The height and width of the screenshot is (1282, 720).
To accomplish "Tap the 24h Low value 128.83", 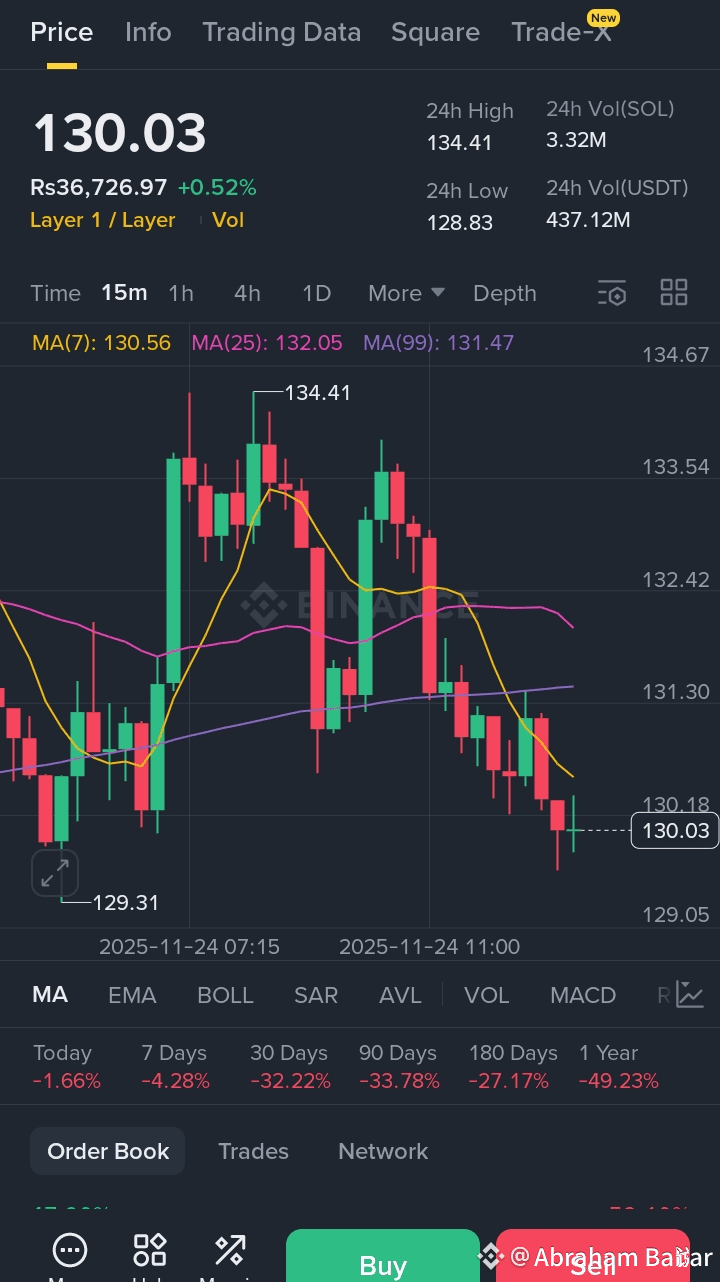I will pyautogui.click(x=460, y=222).
